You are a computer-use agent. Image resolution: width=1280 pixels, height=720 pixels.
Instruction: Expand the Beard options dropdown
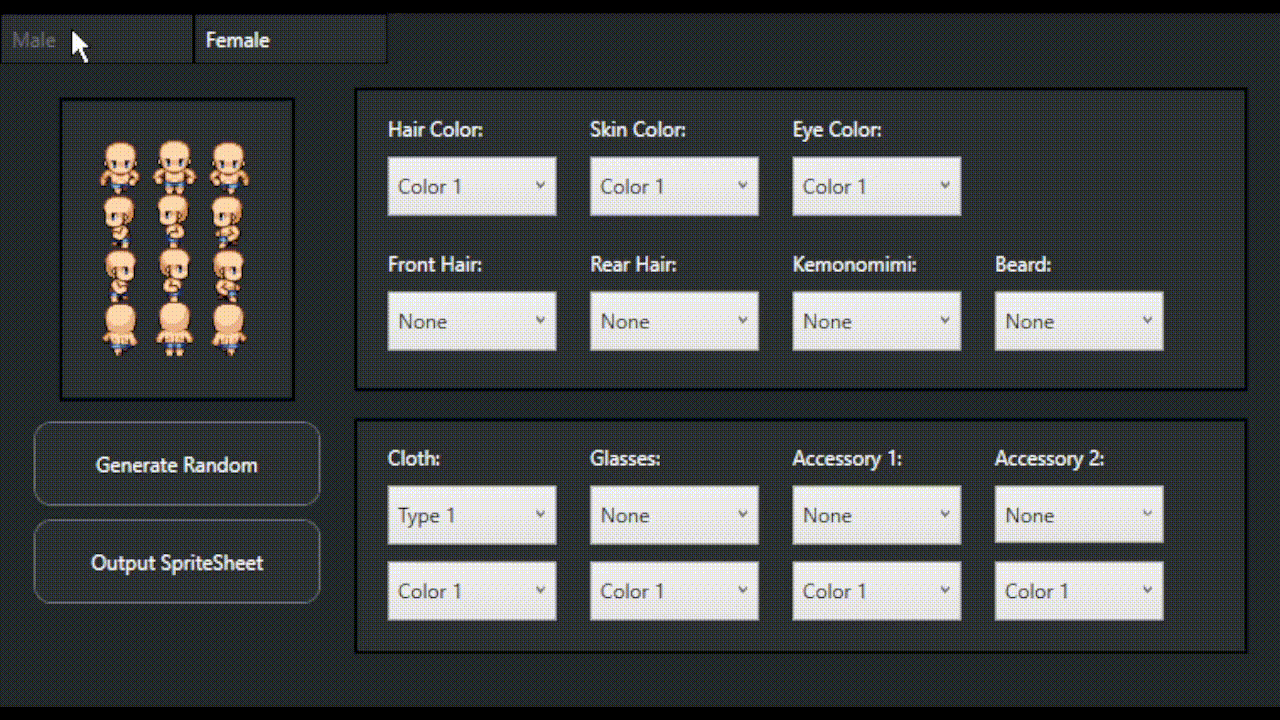[1078, 321]
